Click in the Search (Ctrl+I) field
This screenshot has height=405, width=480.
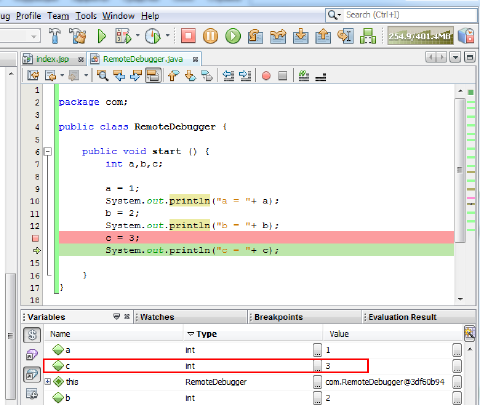(410, 15)
